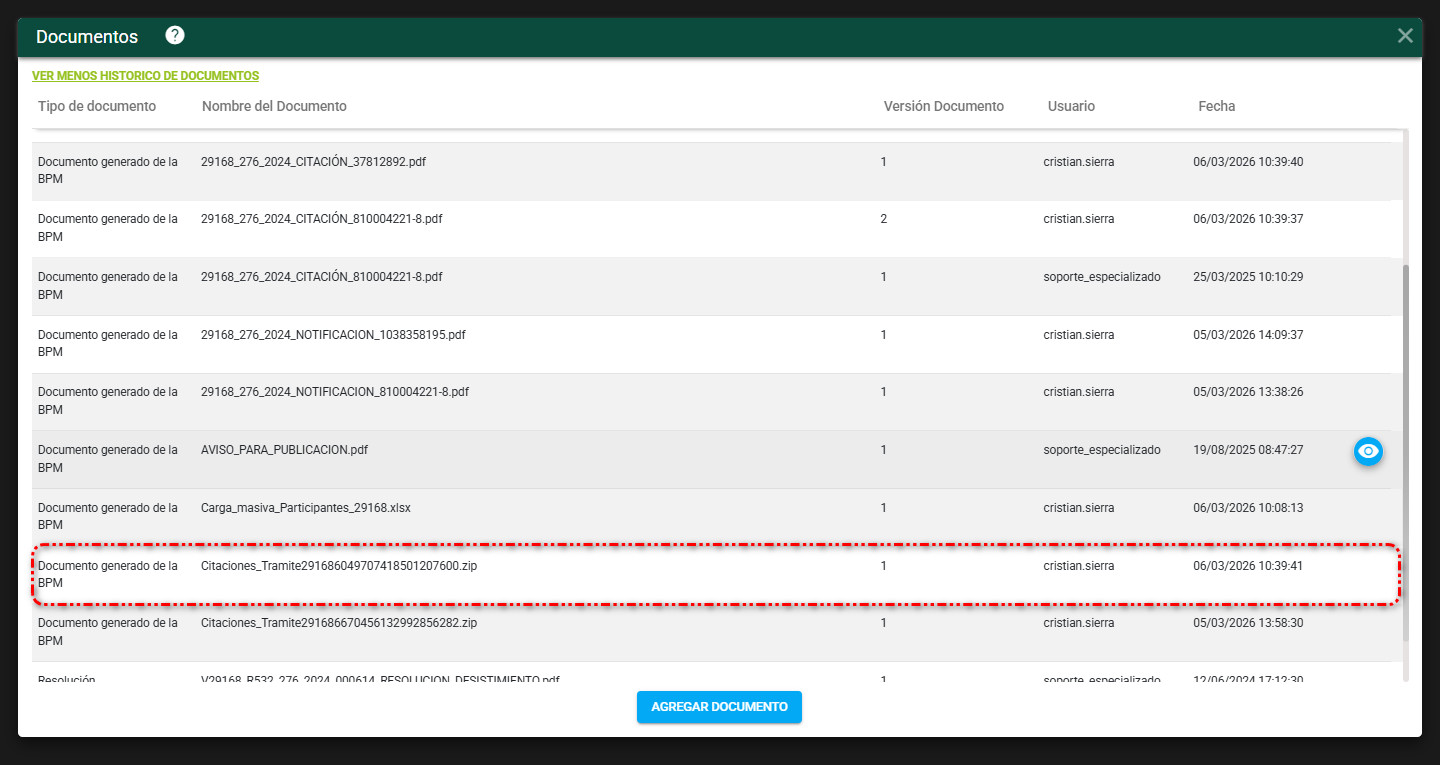1440x765 pixels.
Task: Select version 2 of CITACIÓN_810004221-8.pdf
Action: (x=321, y=219)
